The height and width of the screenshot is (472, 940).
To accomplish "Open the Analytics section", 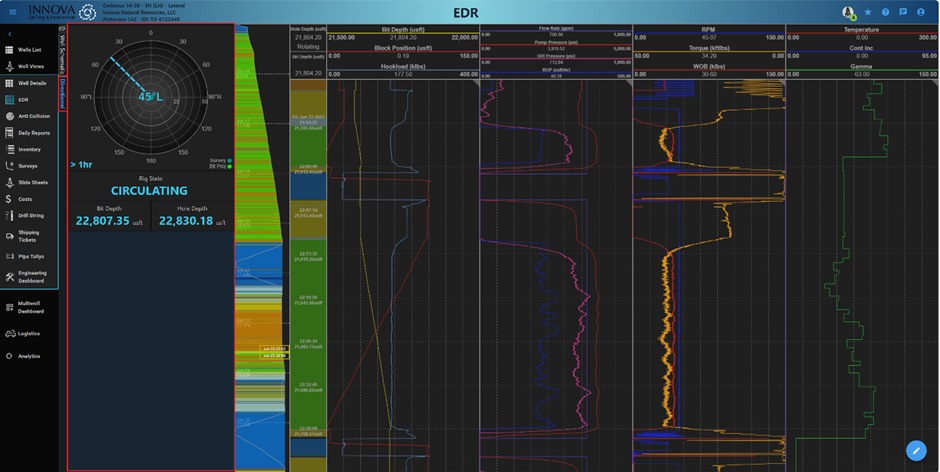I will pos(28,356).
